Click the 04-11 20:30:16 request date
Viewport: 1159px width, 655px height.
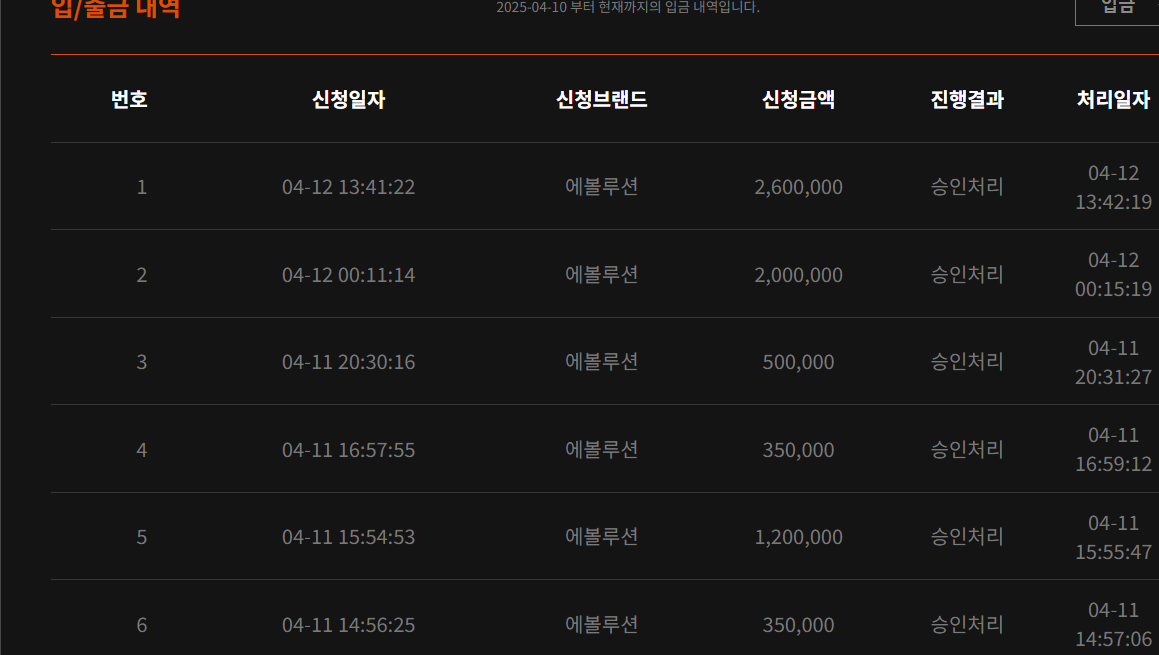[x=348, y=362]
